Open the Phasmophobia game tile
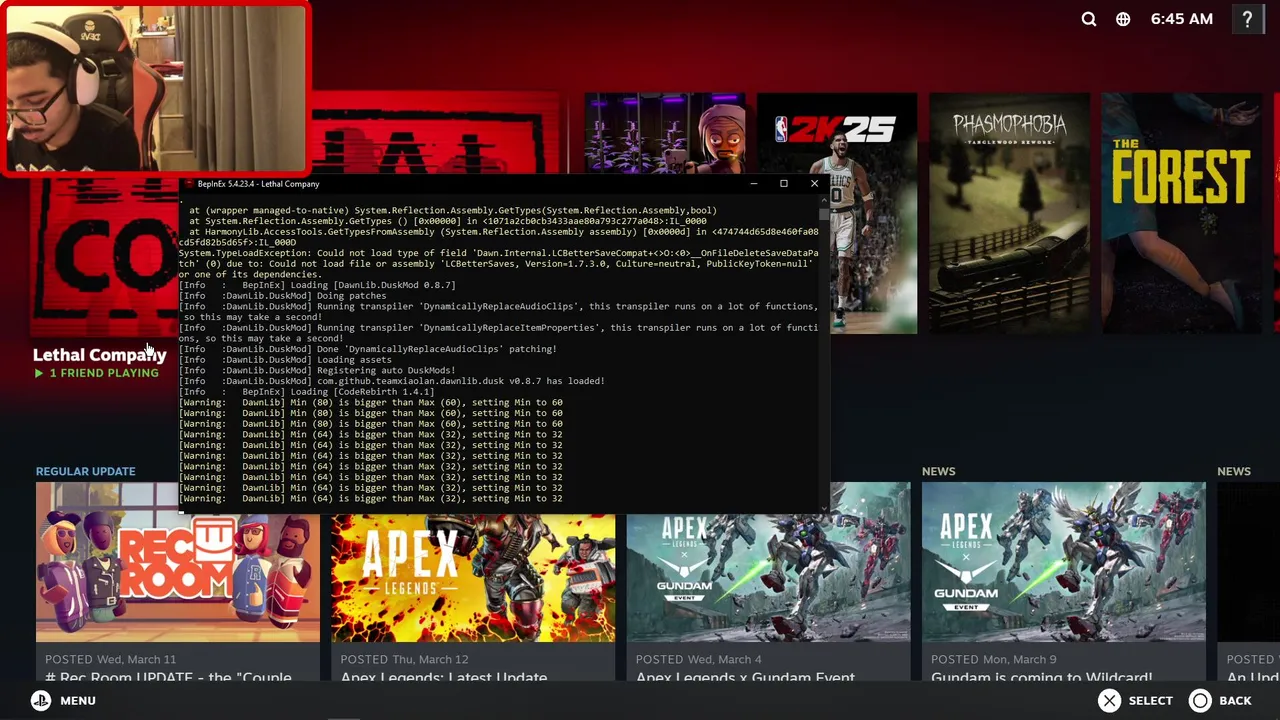Screen dimensions: 1280x720 [1009, 213]
